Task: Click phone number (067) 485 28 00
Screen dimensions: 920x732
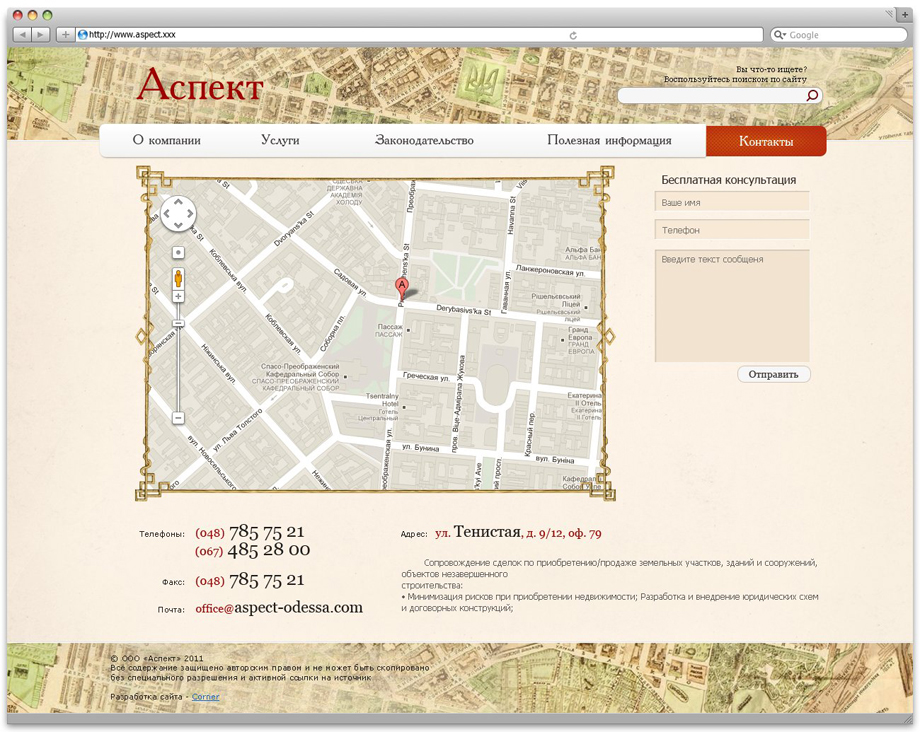Action: coord(252,550)
